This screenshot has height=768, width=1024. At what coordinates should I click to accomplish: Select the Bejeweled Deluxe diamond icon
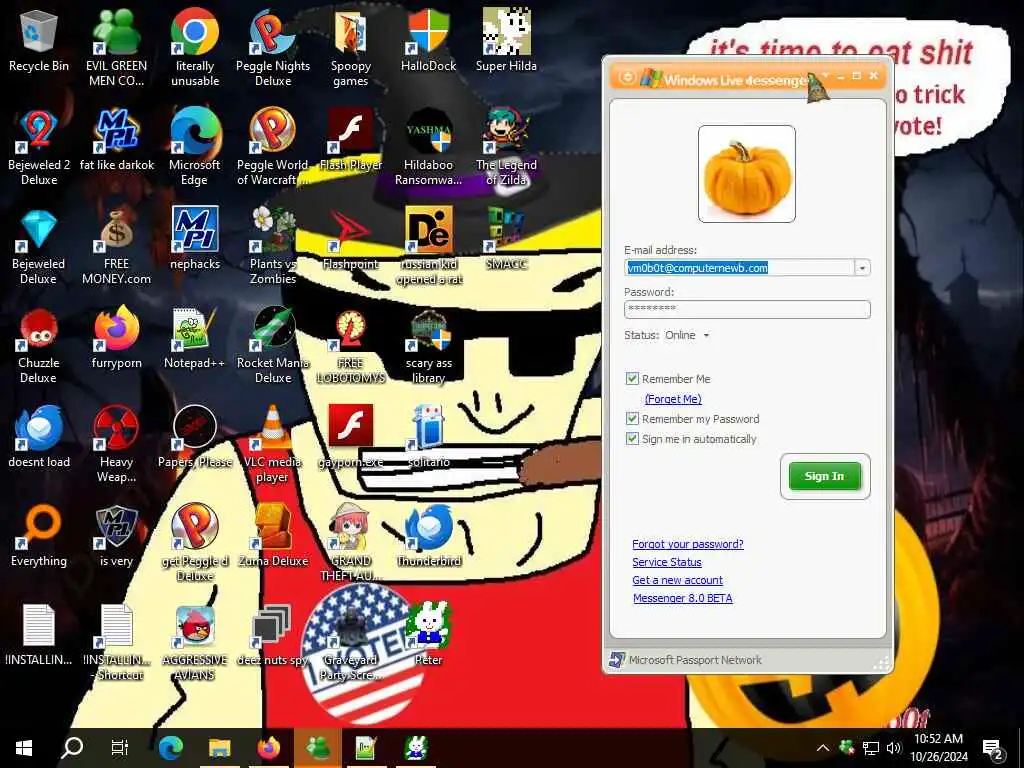click(x=39, y=248)
